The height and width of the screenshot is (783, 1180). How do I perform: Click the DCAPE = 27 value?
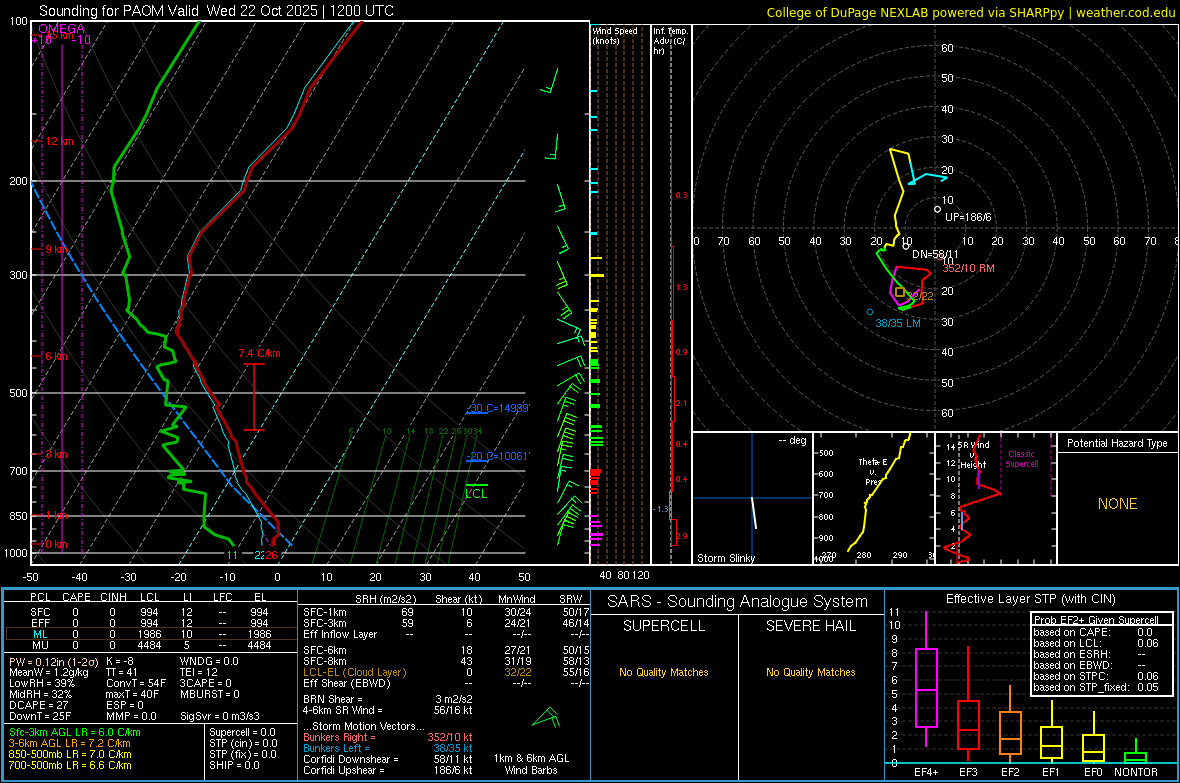[39, 705]
